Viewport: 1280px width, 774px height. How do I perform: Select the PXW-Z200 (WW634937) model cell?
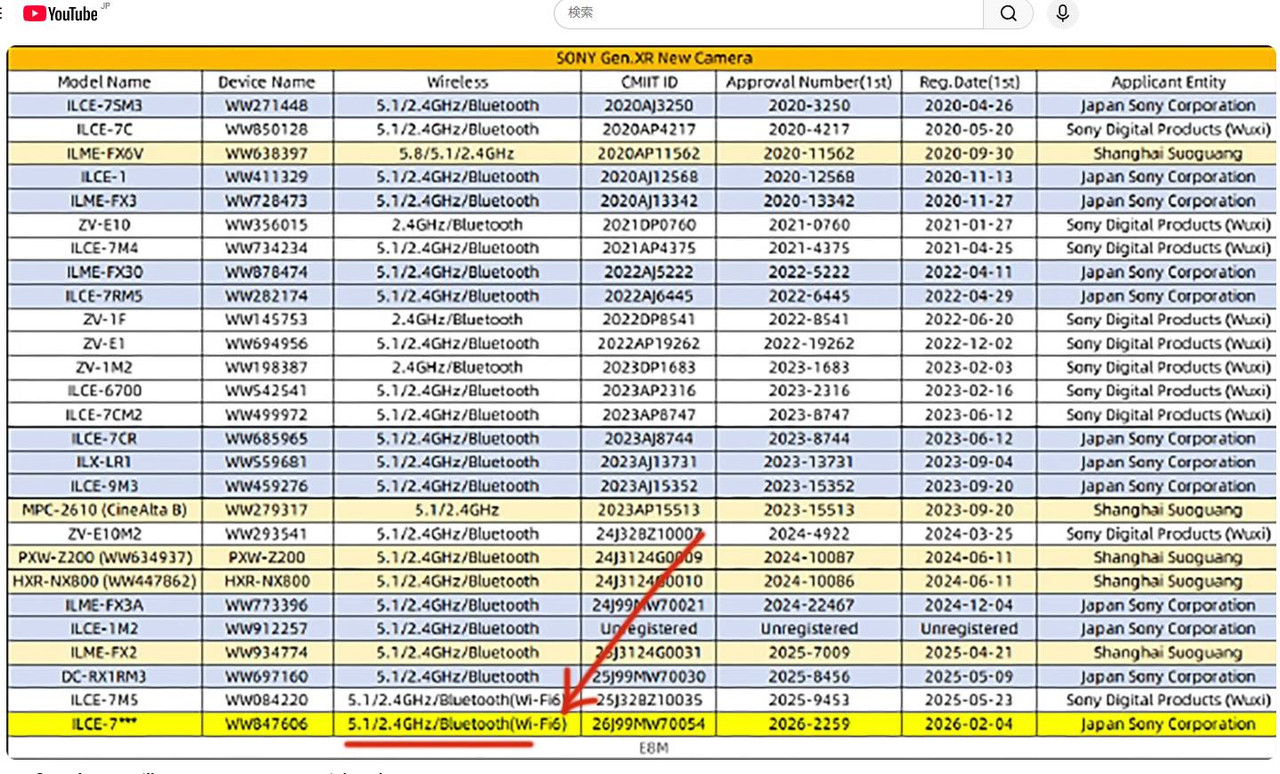click(104, 557)
